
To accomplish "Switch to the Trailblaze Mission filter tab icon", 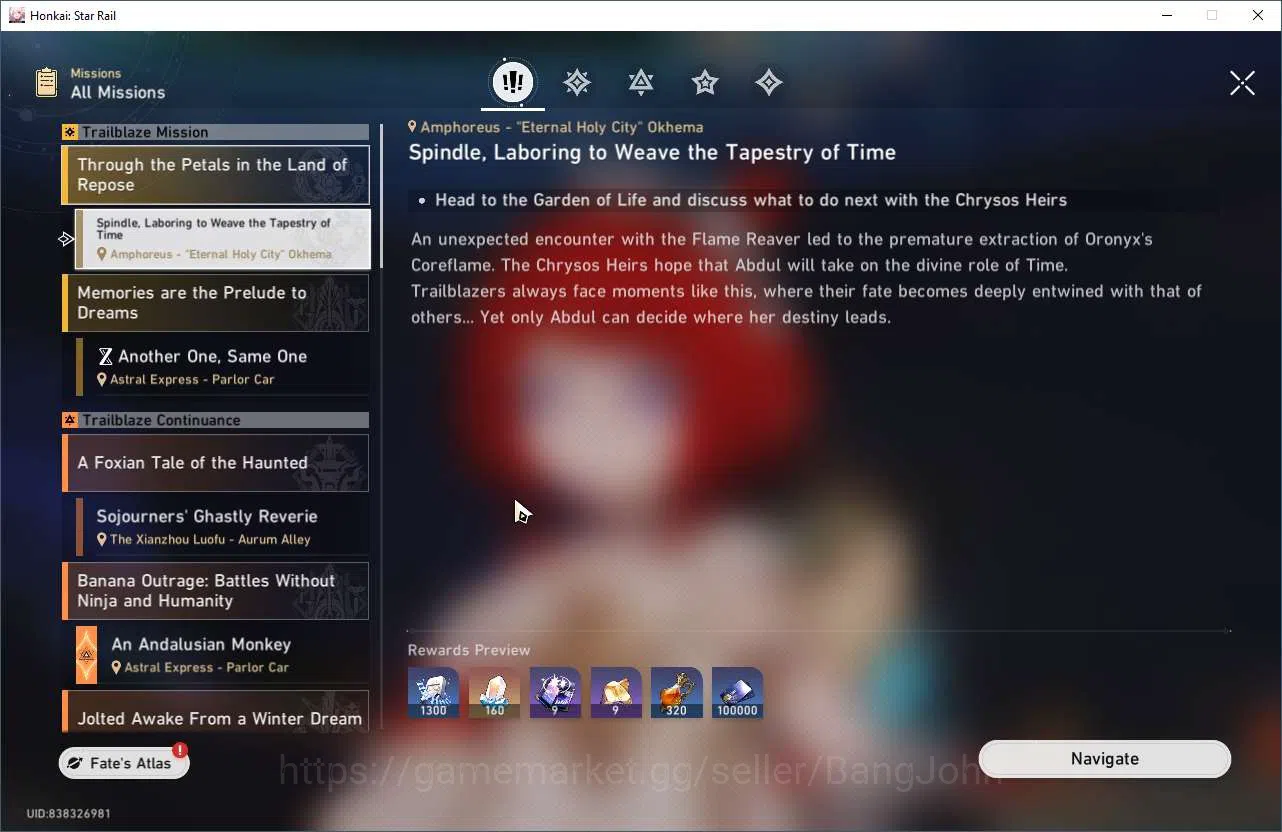I will tap(577, 82).
